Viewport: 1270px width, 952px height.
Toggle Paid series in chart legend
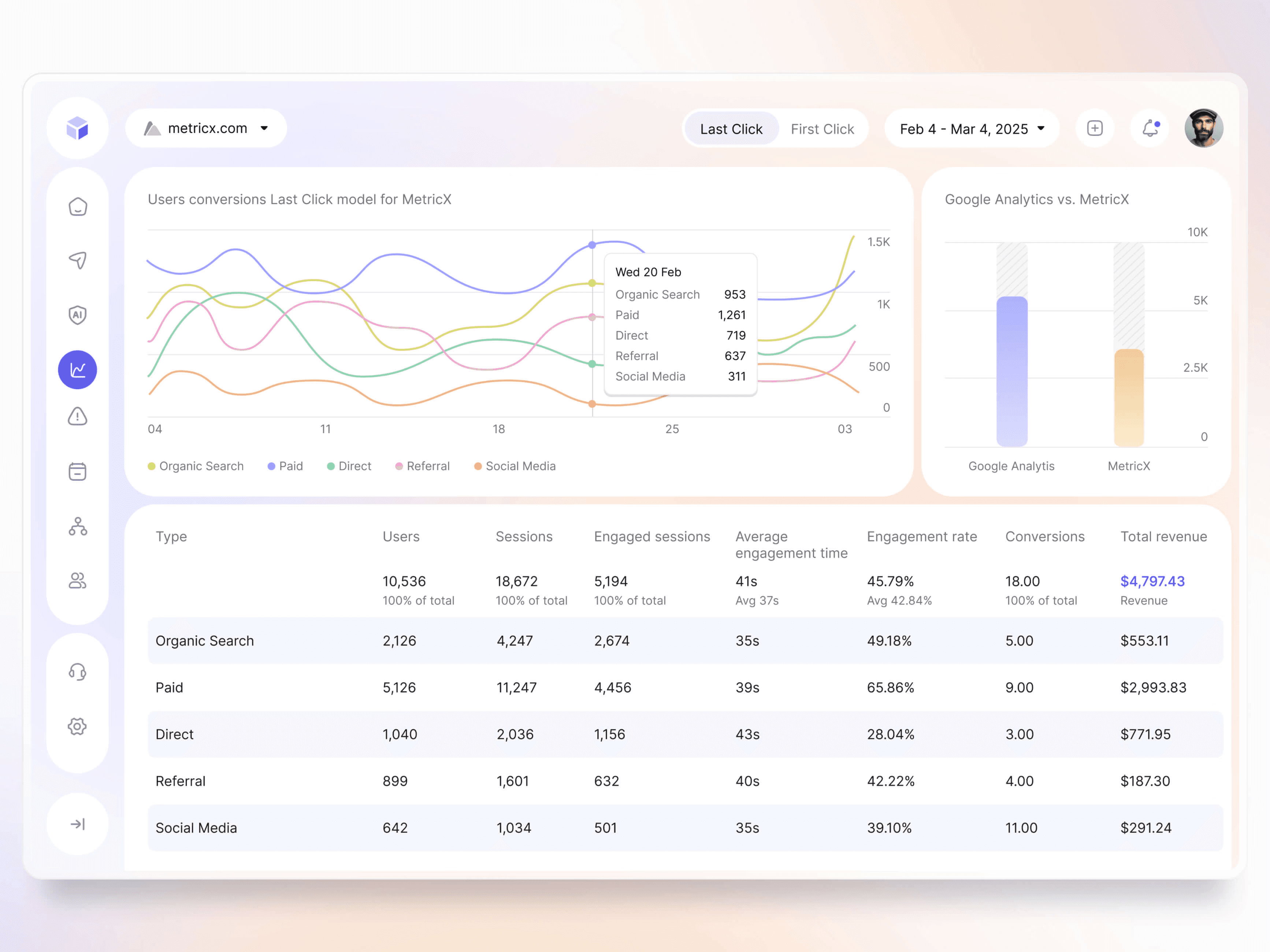[x=285, y=466]
